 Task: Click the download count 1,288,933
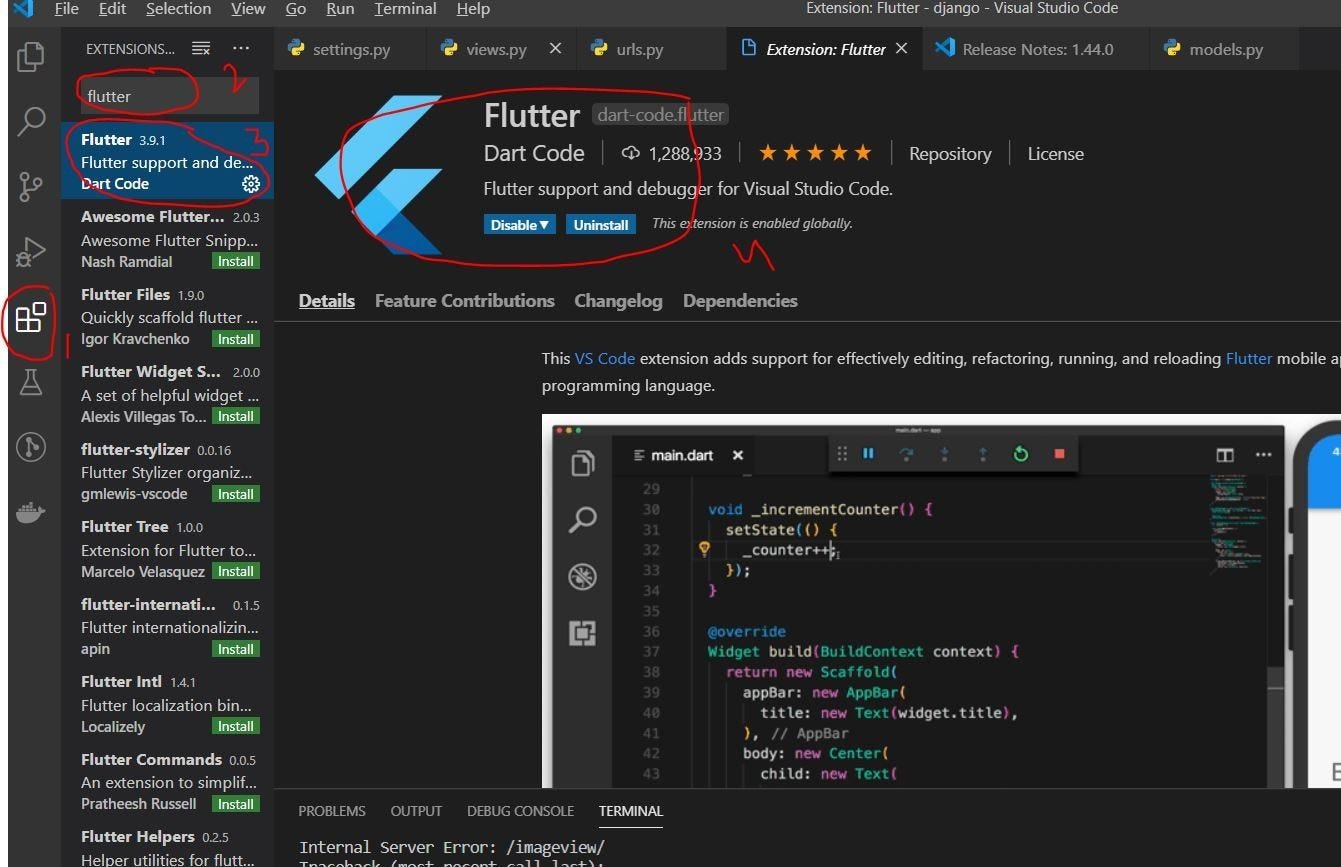(x=671, y=153)
